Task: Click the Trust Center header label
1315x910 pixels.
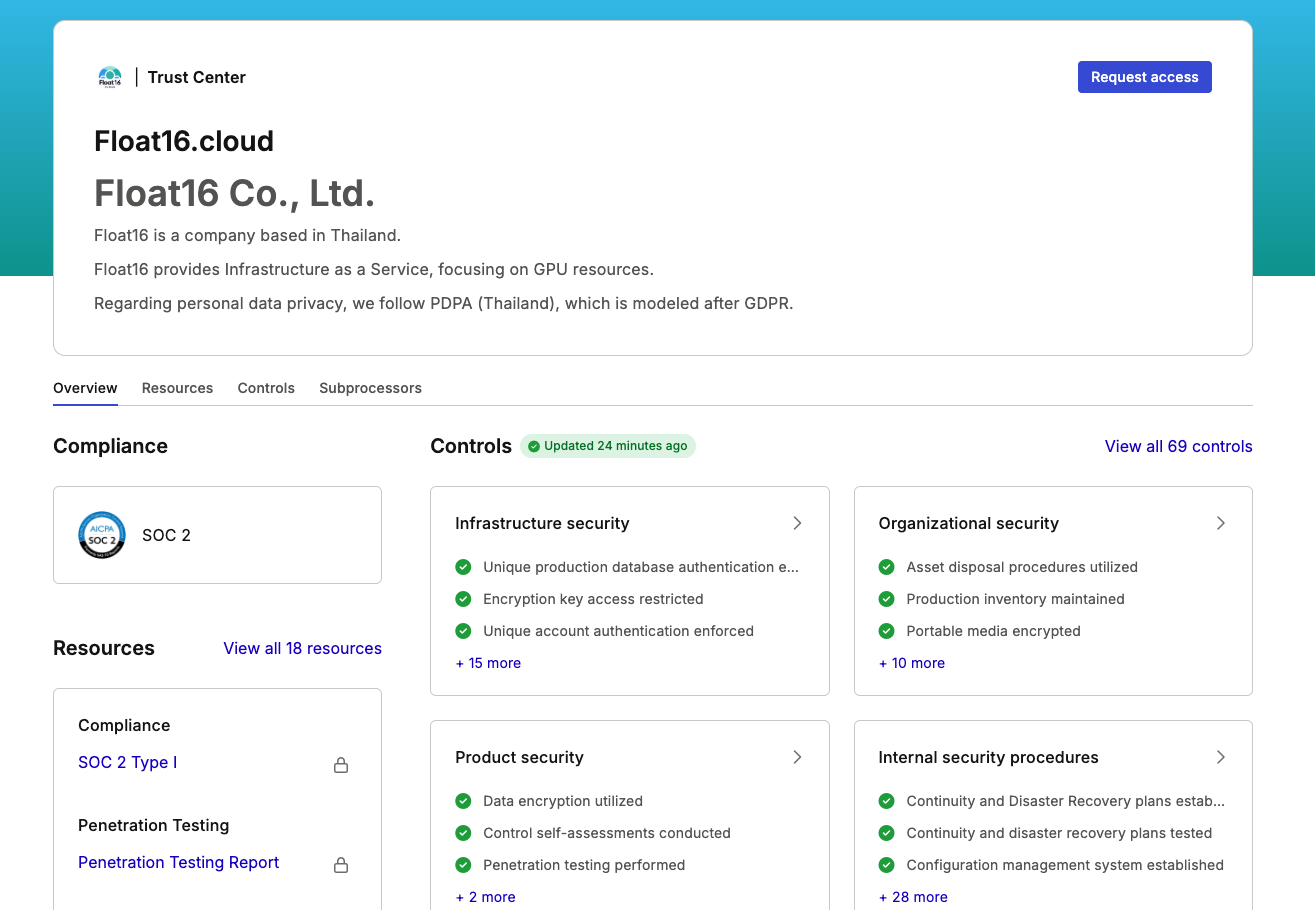Action: click(197, 77)
